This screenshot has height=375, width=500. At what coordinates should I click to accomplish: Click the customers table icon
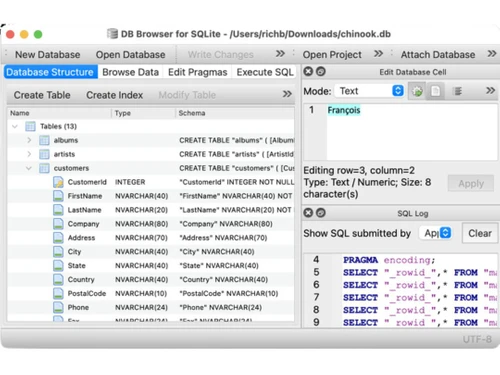click(x=44, y=168)
